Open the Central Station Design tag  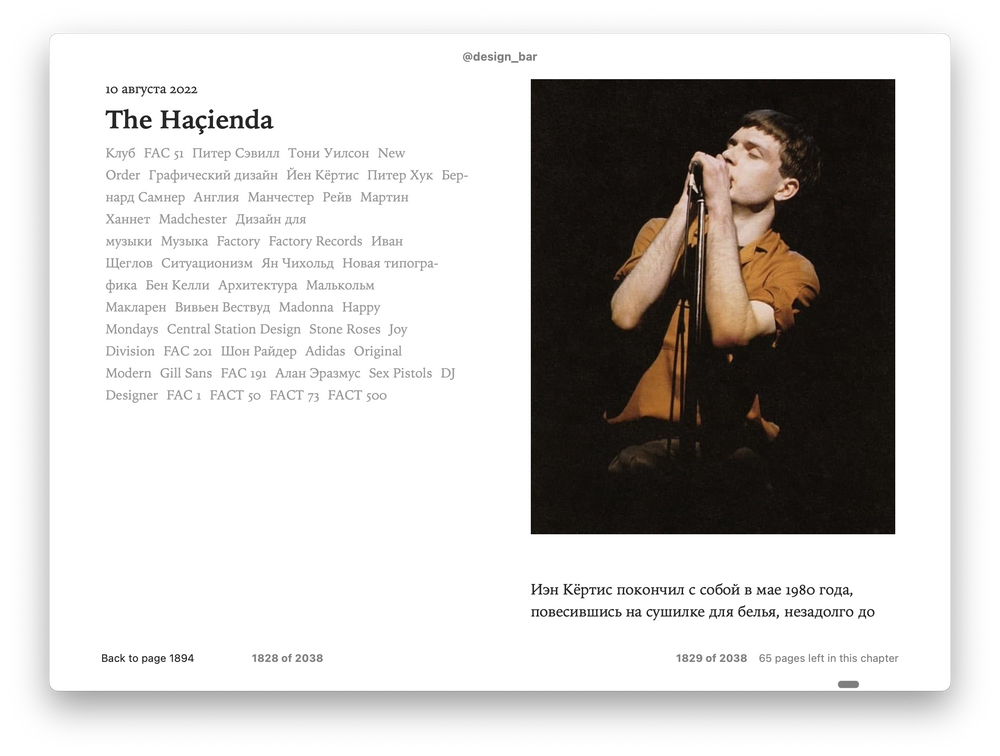[x=233, y=329]
